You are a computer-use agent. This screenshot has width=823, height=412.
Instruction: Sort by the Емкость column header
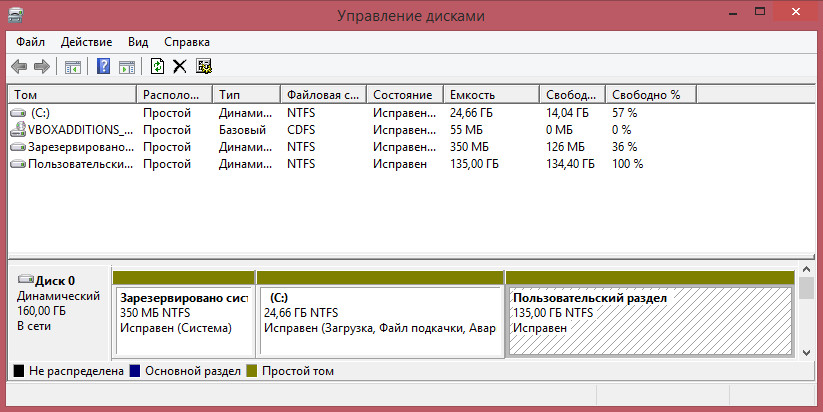click(x=491, y=94)
